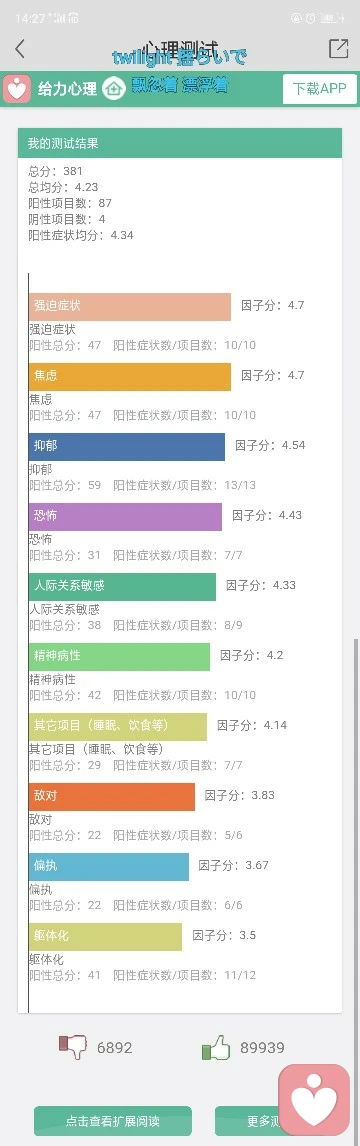Tap the thumbs-down dislike icon
Screen dimensions: 360x1146
tap(72, 1047)
